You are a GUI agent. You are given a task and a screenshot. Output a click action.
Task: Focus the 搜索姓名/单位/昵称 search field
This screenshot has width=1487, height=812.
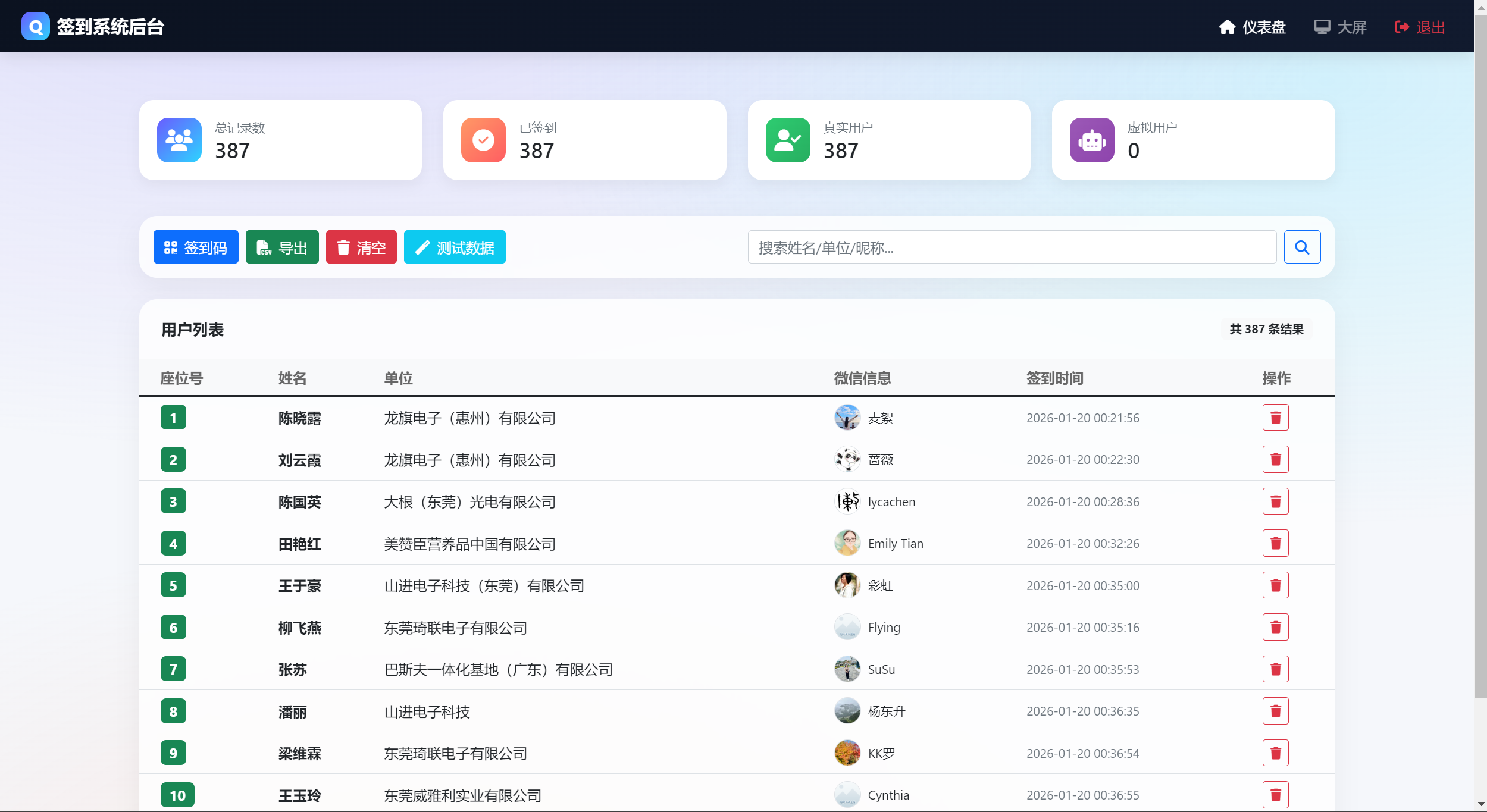click(x=1012, y=247)
